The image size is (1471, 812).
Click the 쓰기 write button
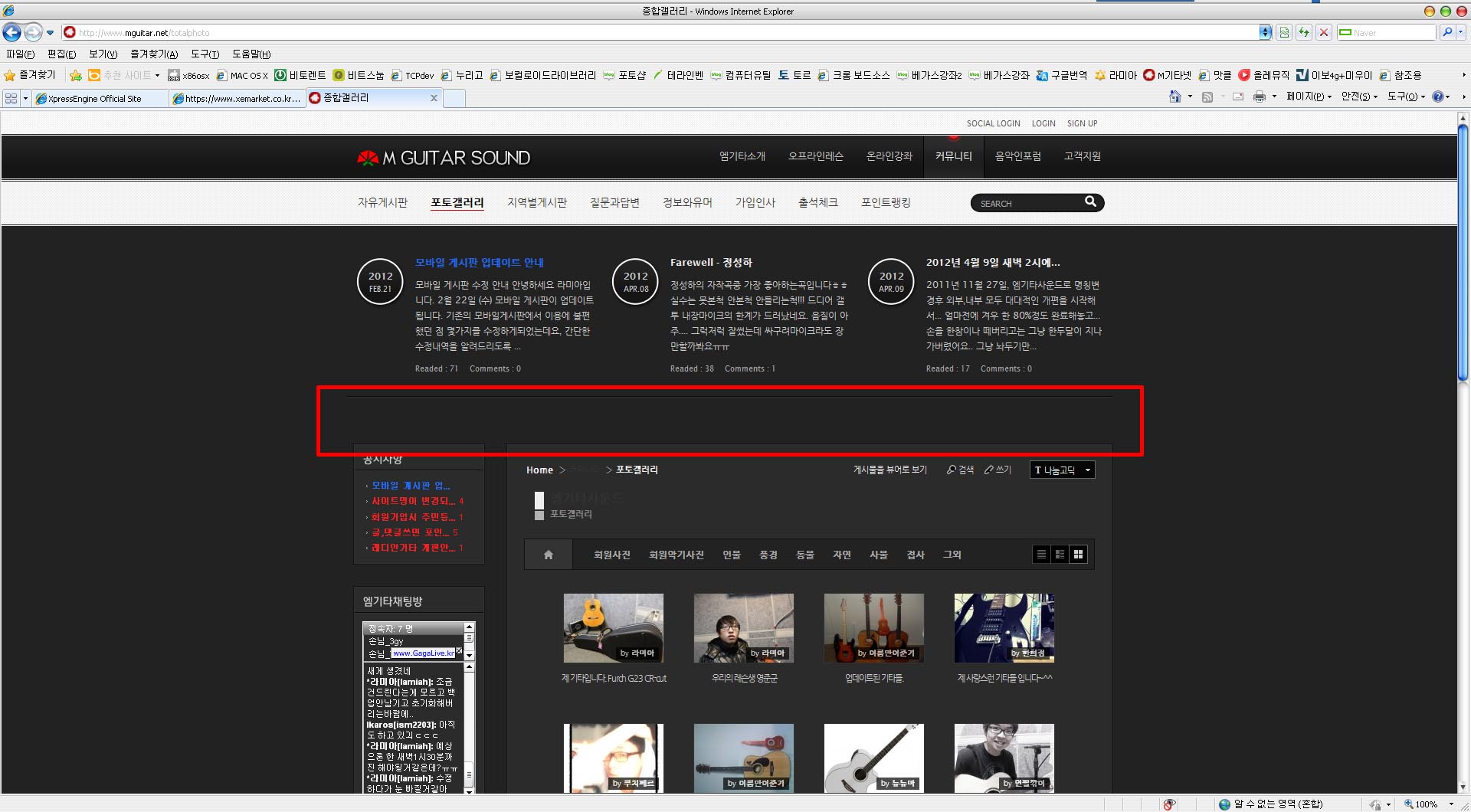998,470
